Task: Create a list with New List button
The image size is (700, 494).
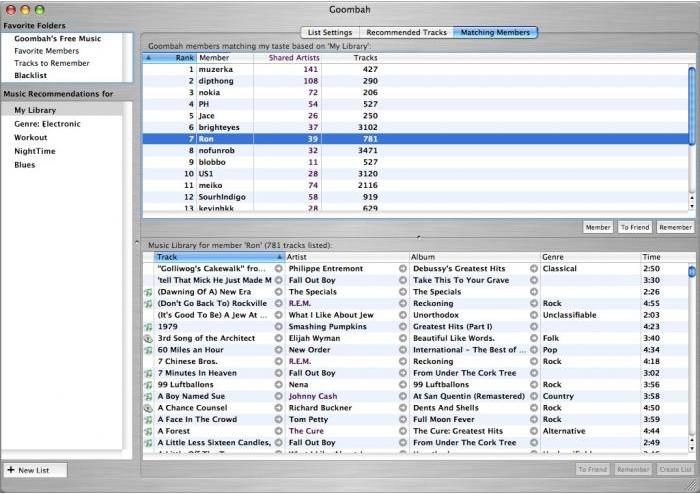Action: (x=35, y=470)
